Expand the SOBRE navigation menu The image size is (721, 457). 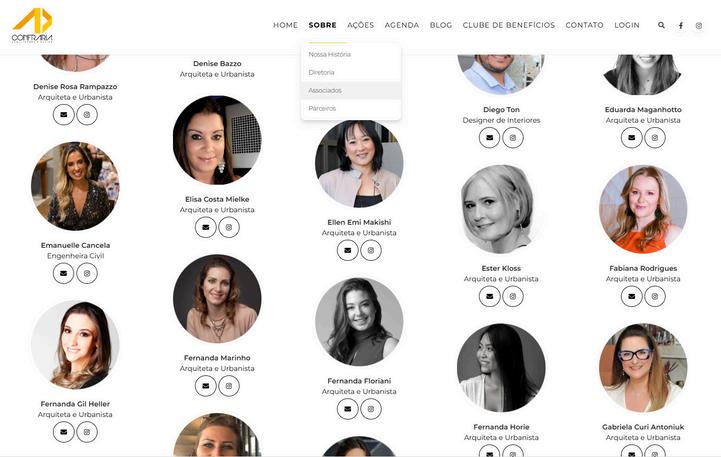coord(322,25)
